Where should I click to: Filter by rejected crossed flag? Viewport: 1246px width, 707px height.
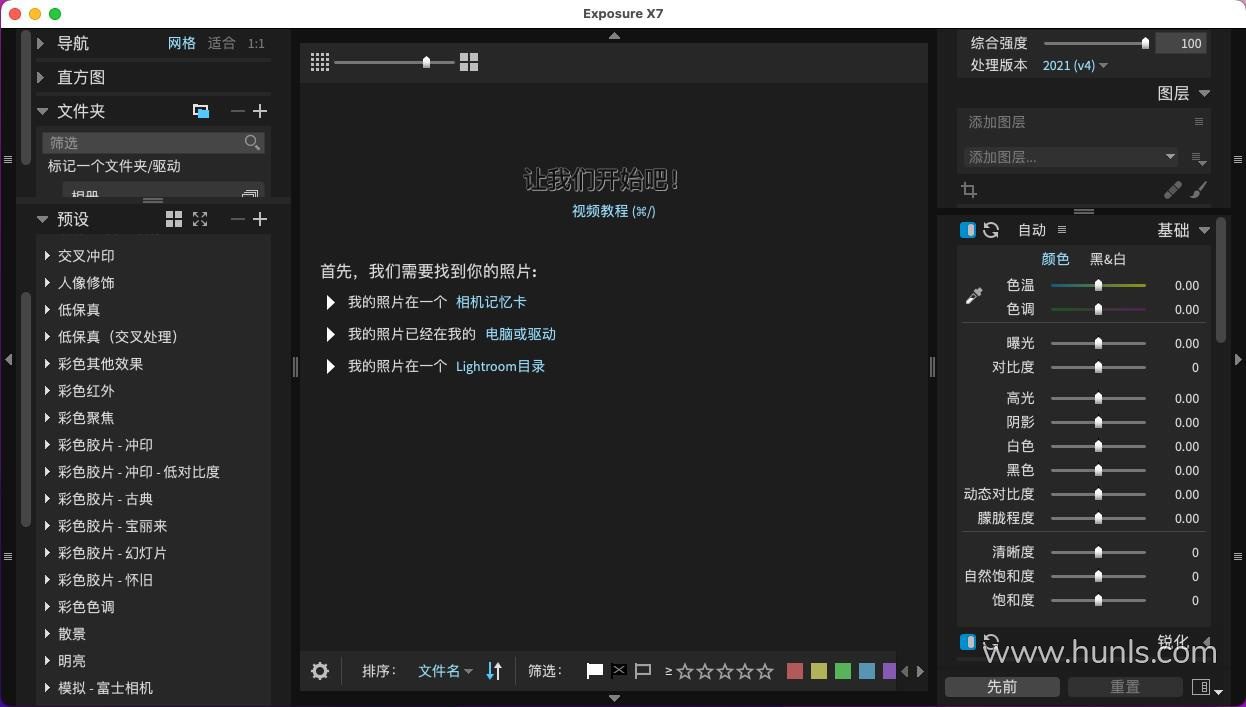(x=619, y=671)
